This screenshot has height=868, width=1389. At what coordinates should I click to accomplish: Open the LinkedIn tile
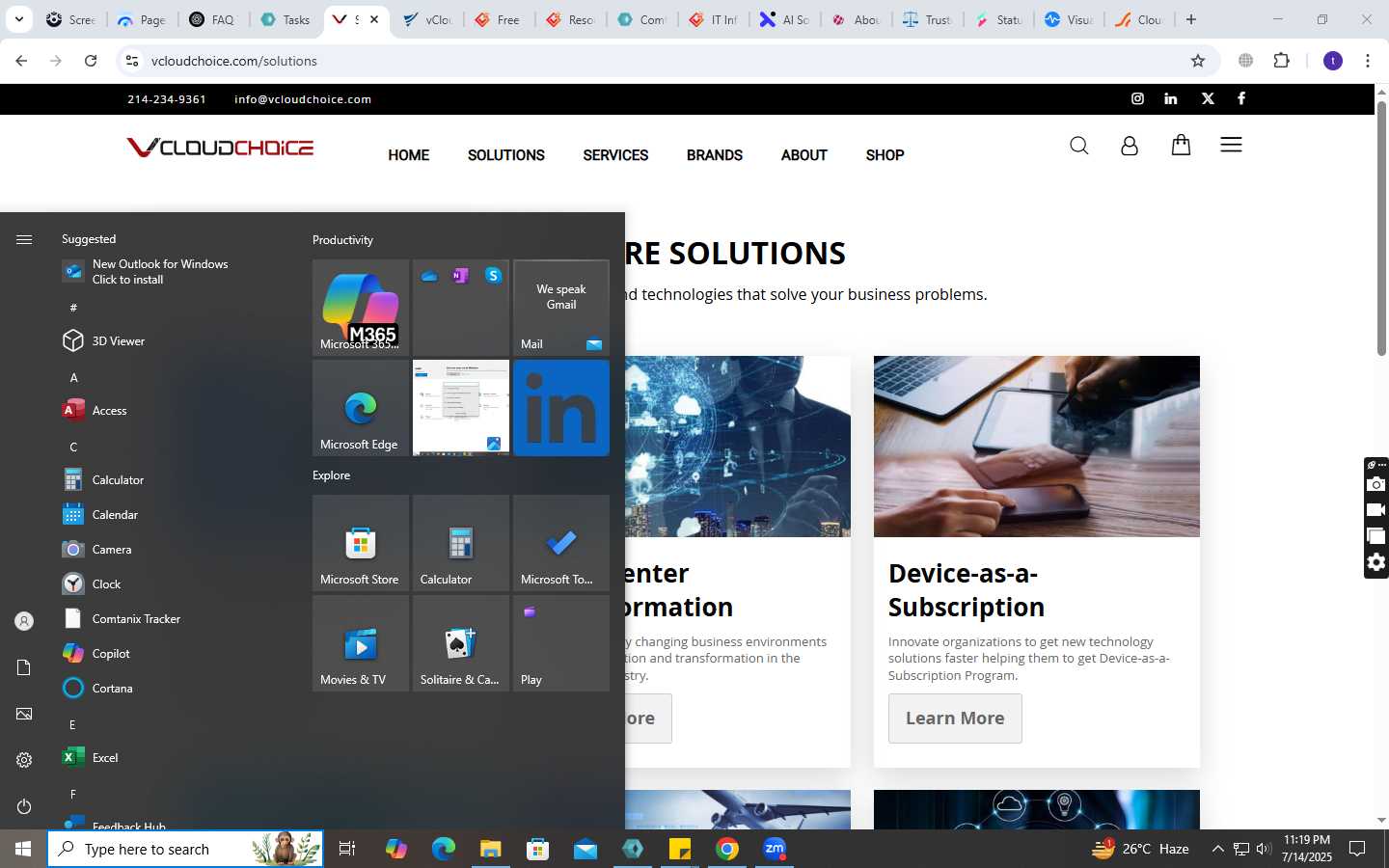(561, 408)
